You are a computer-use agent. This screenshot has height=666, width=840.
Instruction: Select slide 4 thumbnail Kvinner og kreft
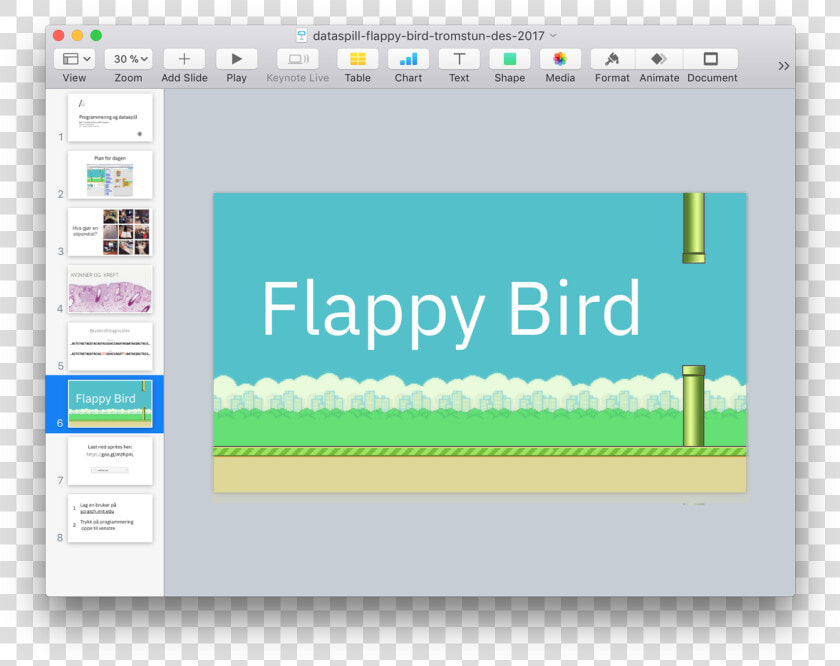(x=110, y=289)
